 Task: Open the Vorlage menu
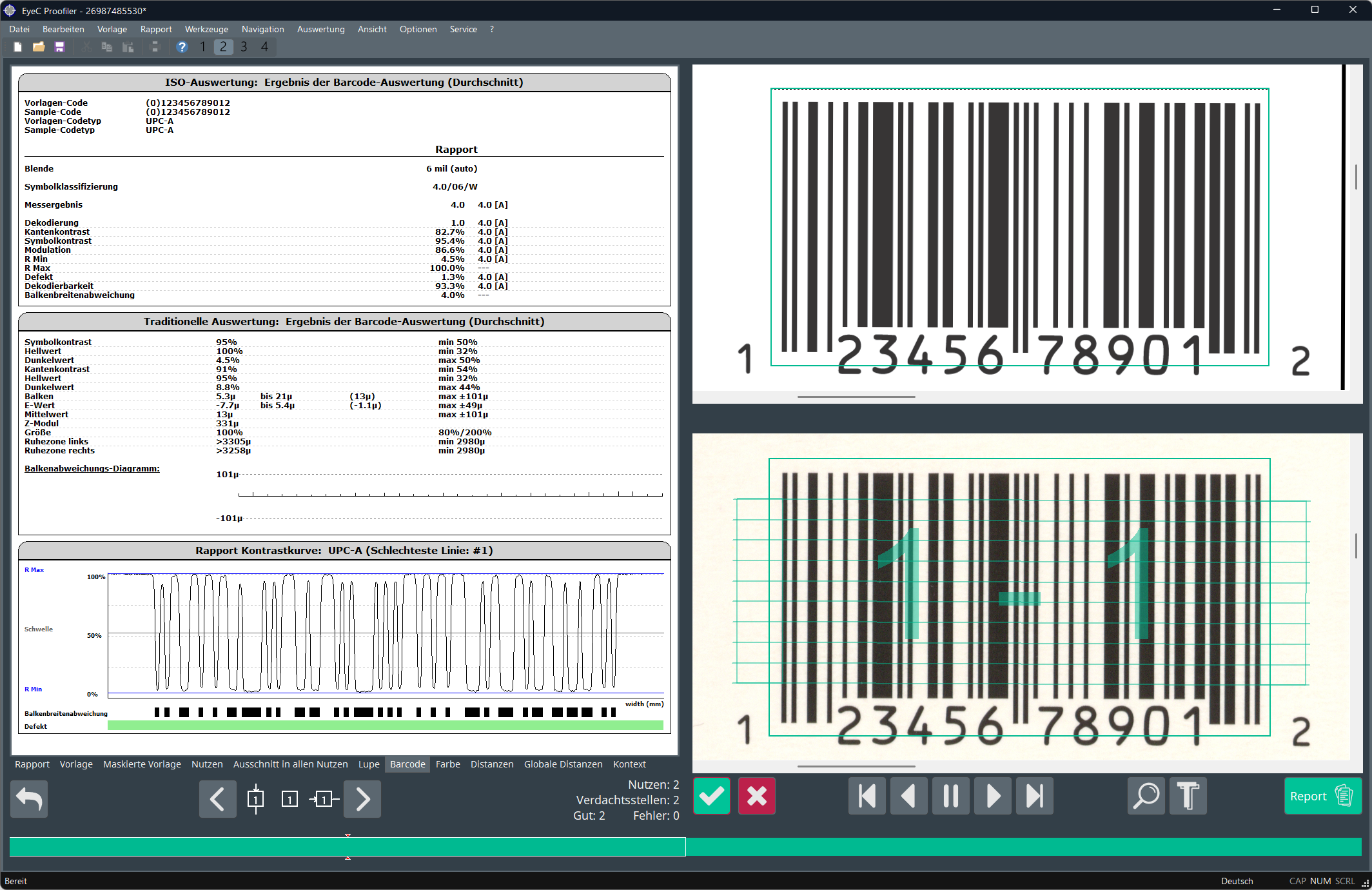(112, 29)
